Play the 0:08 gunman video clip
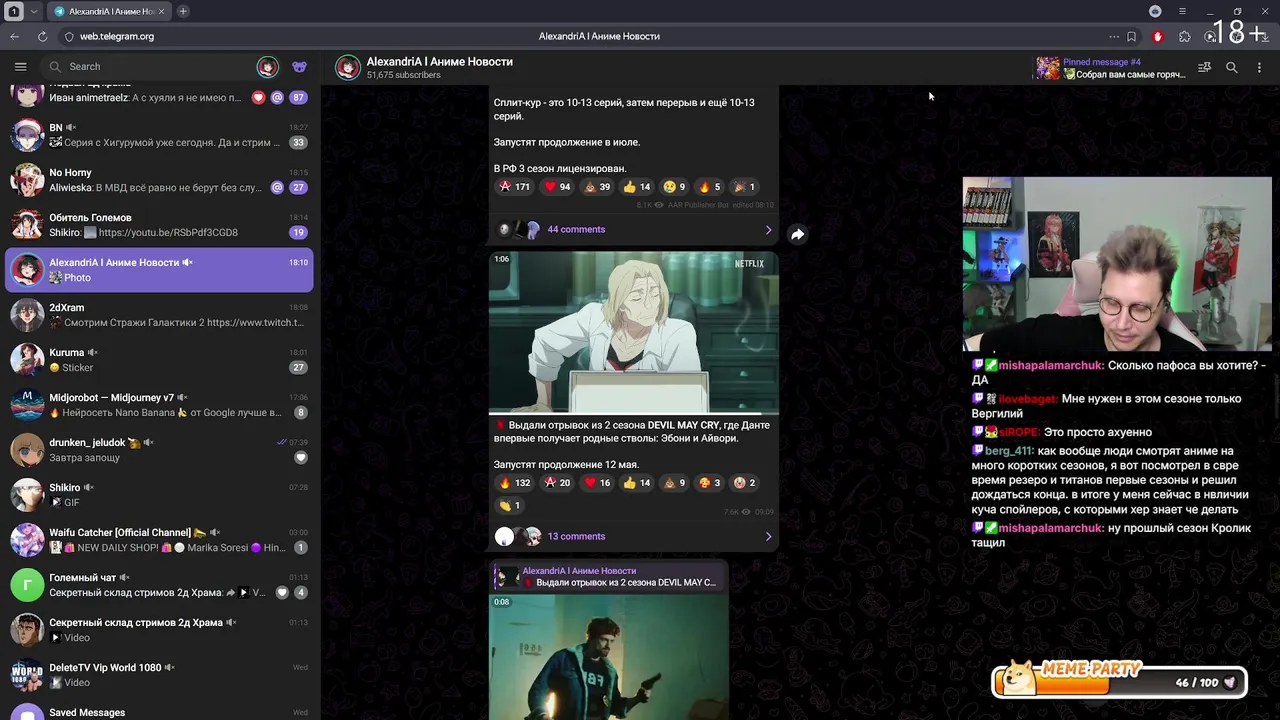 click(608, 656)
